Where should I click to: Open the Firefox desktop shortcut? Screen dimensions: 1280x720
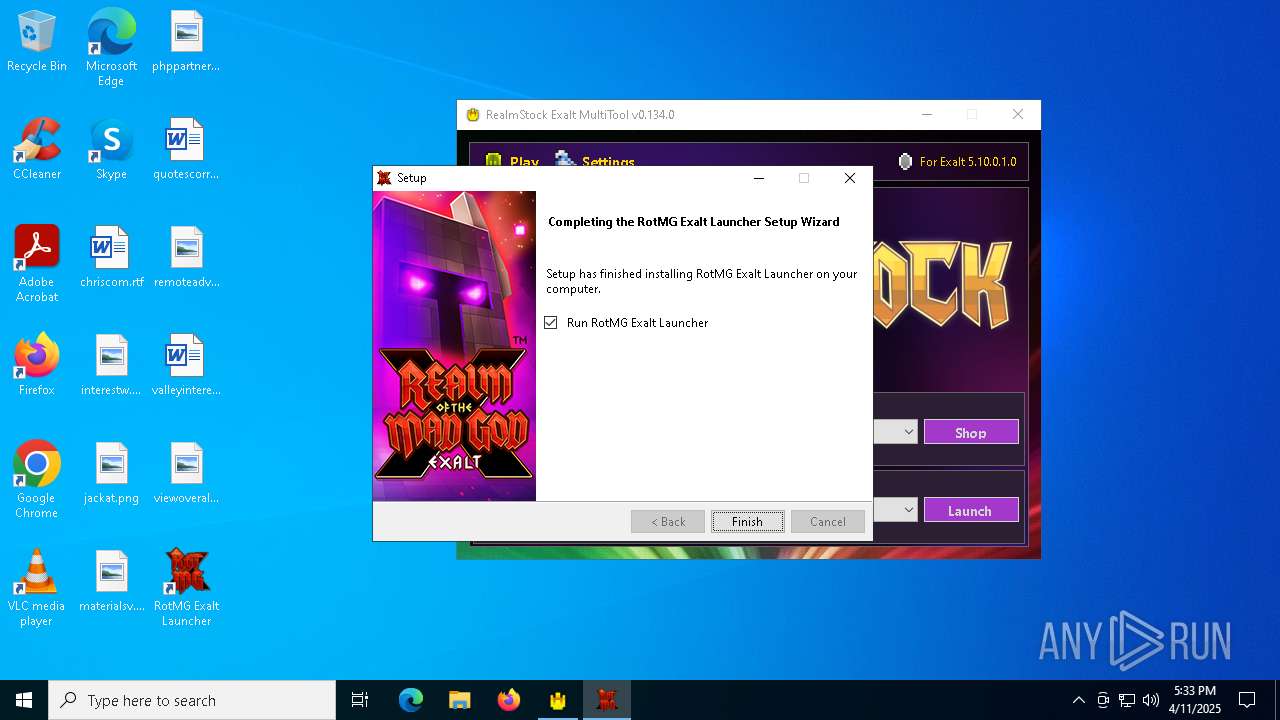click(x=37, y=365)
